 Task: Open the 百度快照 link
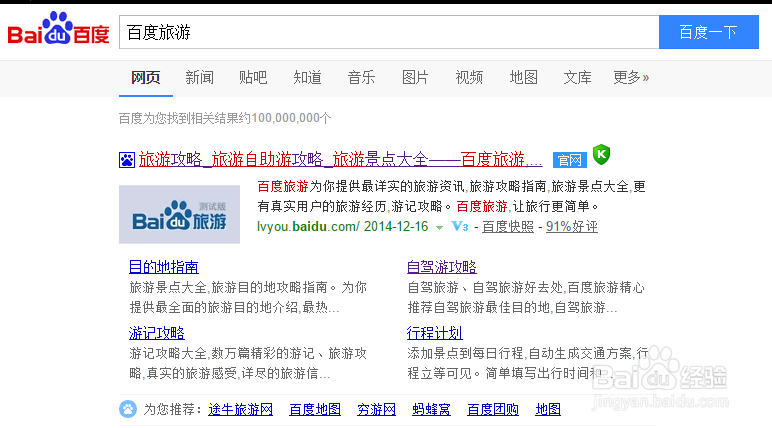tap(508, 227)
